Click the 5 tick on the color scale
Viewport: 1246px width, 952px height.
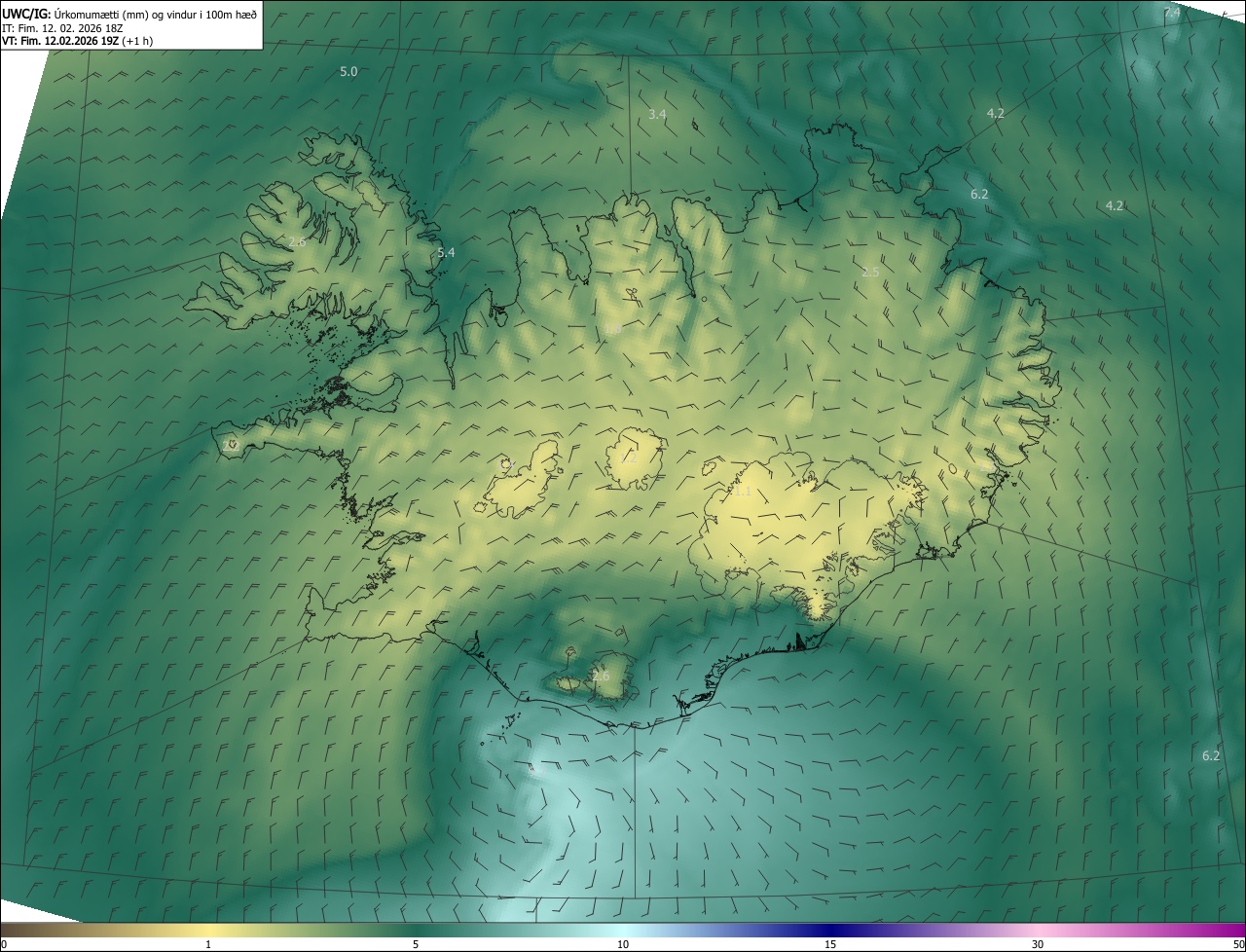(x=416, y=944)
